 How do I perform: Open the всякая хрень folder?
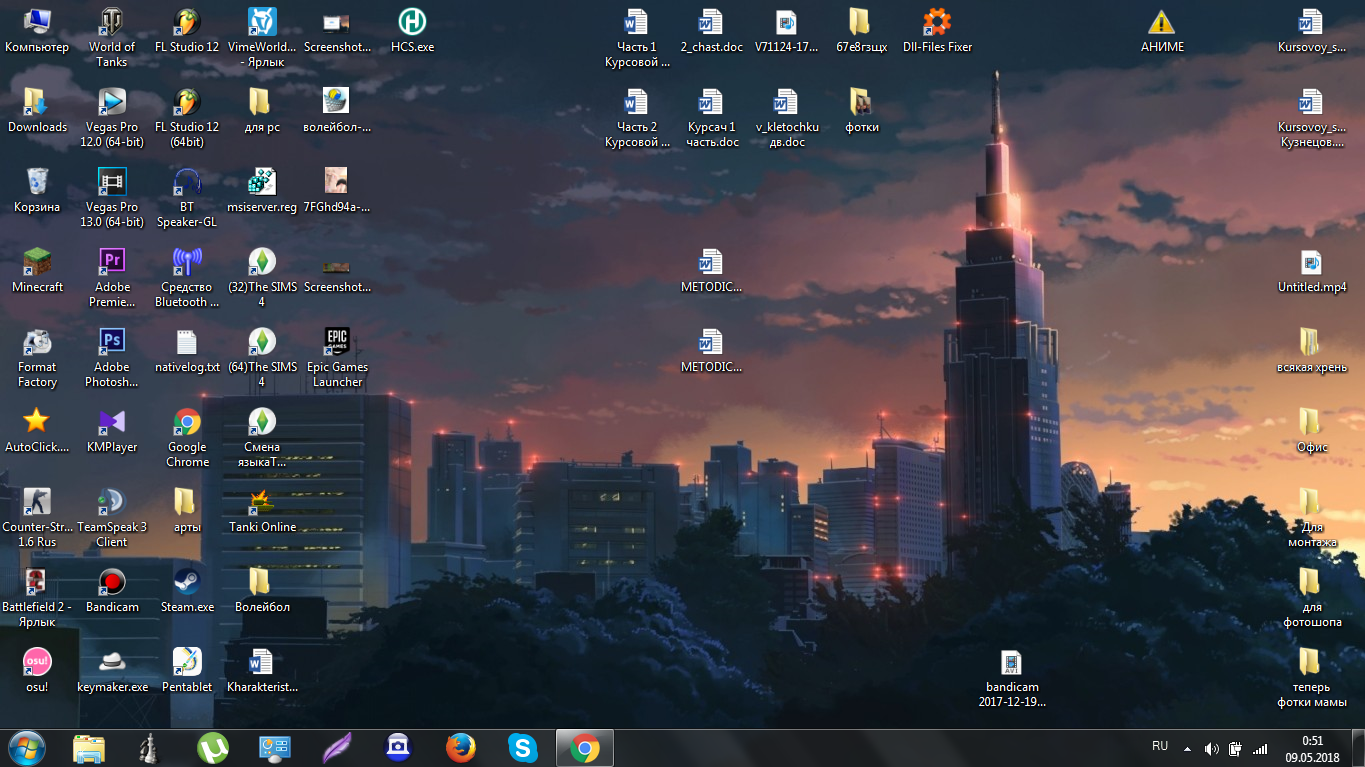[x=1312, y=350]
